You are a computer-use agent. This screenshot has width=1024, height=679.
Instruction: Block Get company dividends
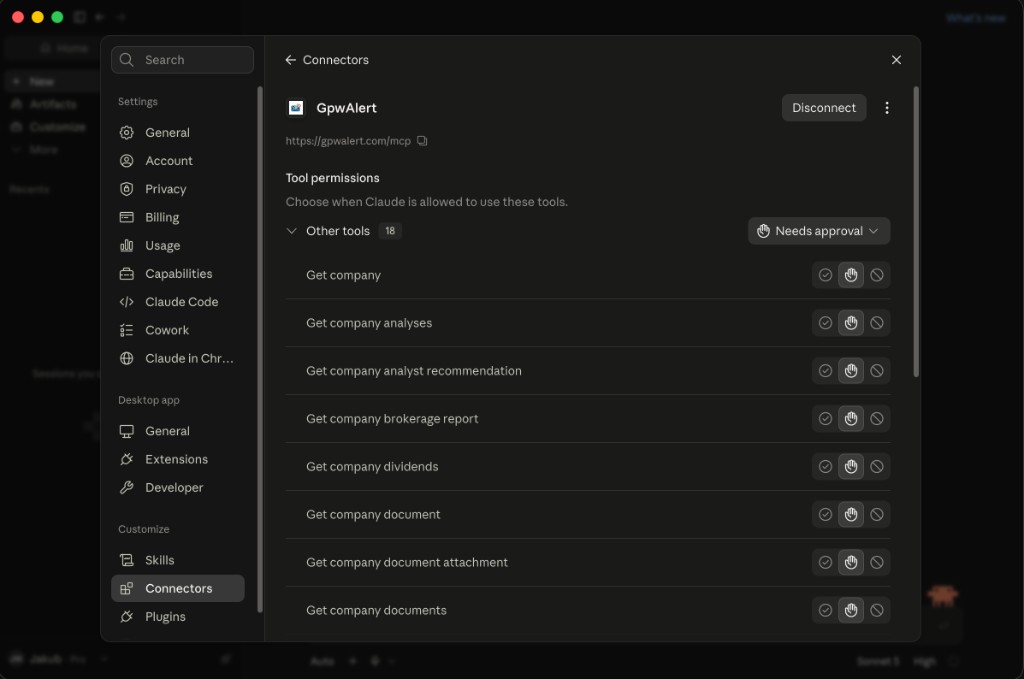coord(876,466)
